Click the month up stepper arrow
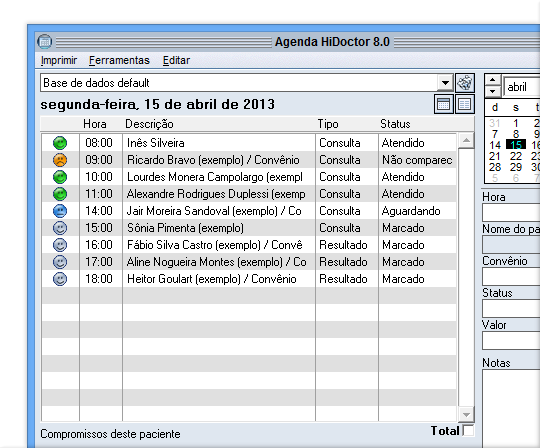This screenshot has width=540, height=448. click(492, 80)
